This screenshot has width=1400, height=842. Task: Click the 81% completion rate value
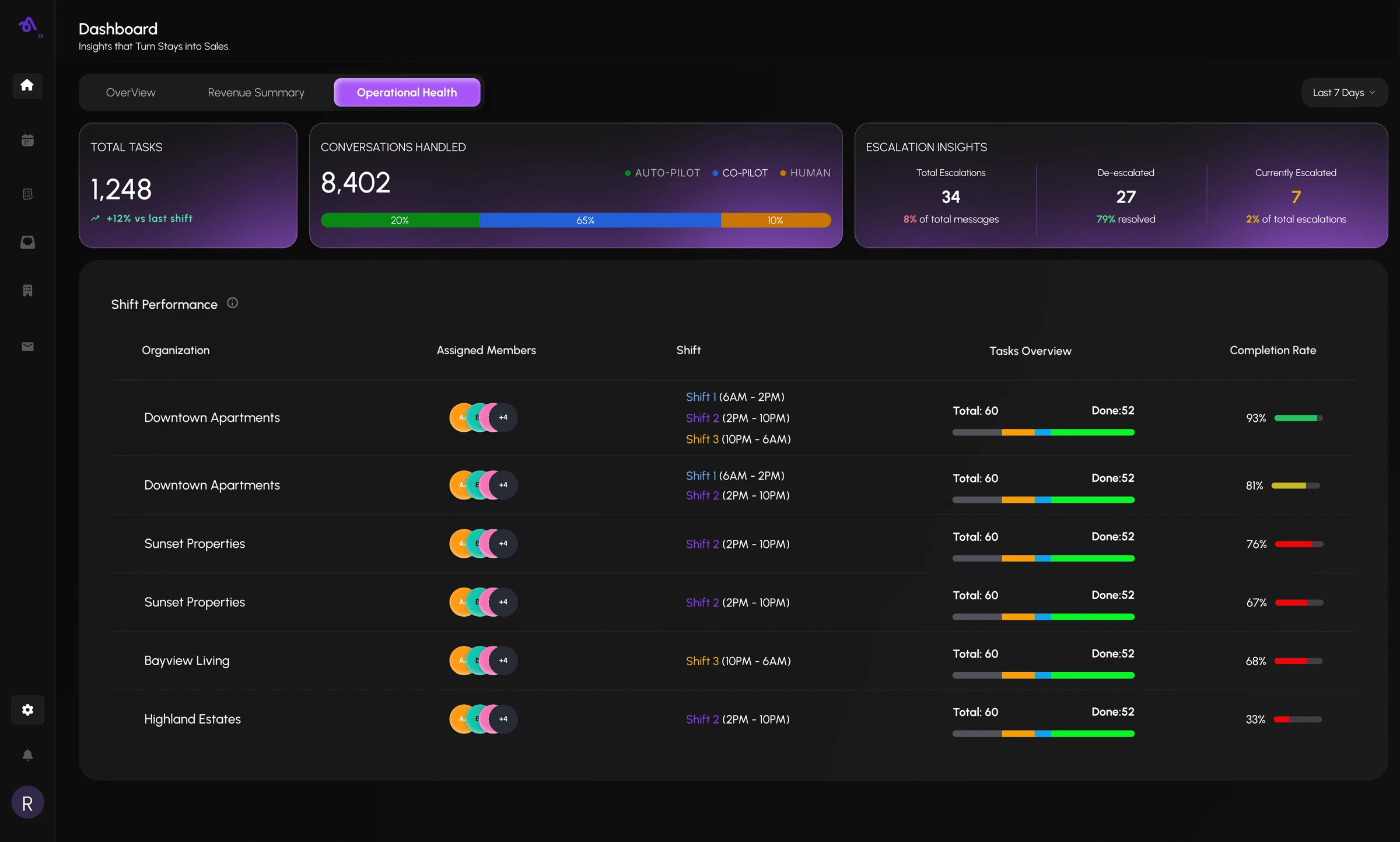[1254, 486]
